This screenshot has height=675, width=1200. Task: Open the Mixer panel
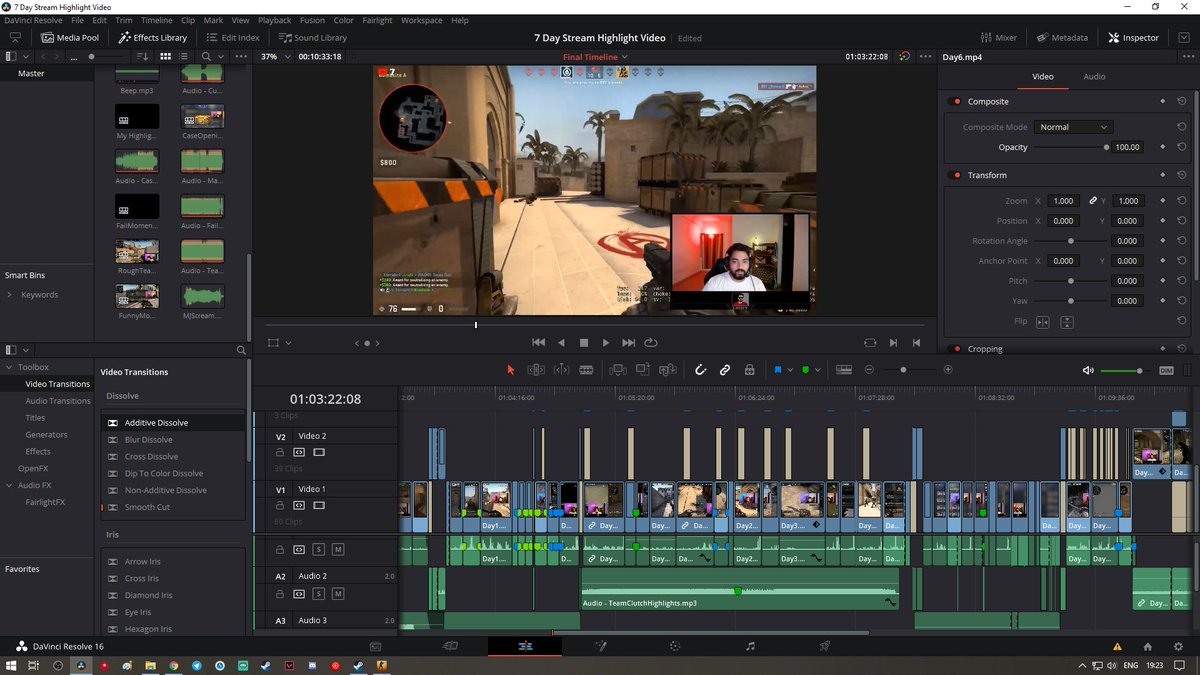pyautogui.click(x=997, y=38)
